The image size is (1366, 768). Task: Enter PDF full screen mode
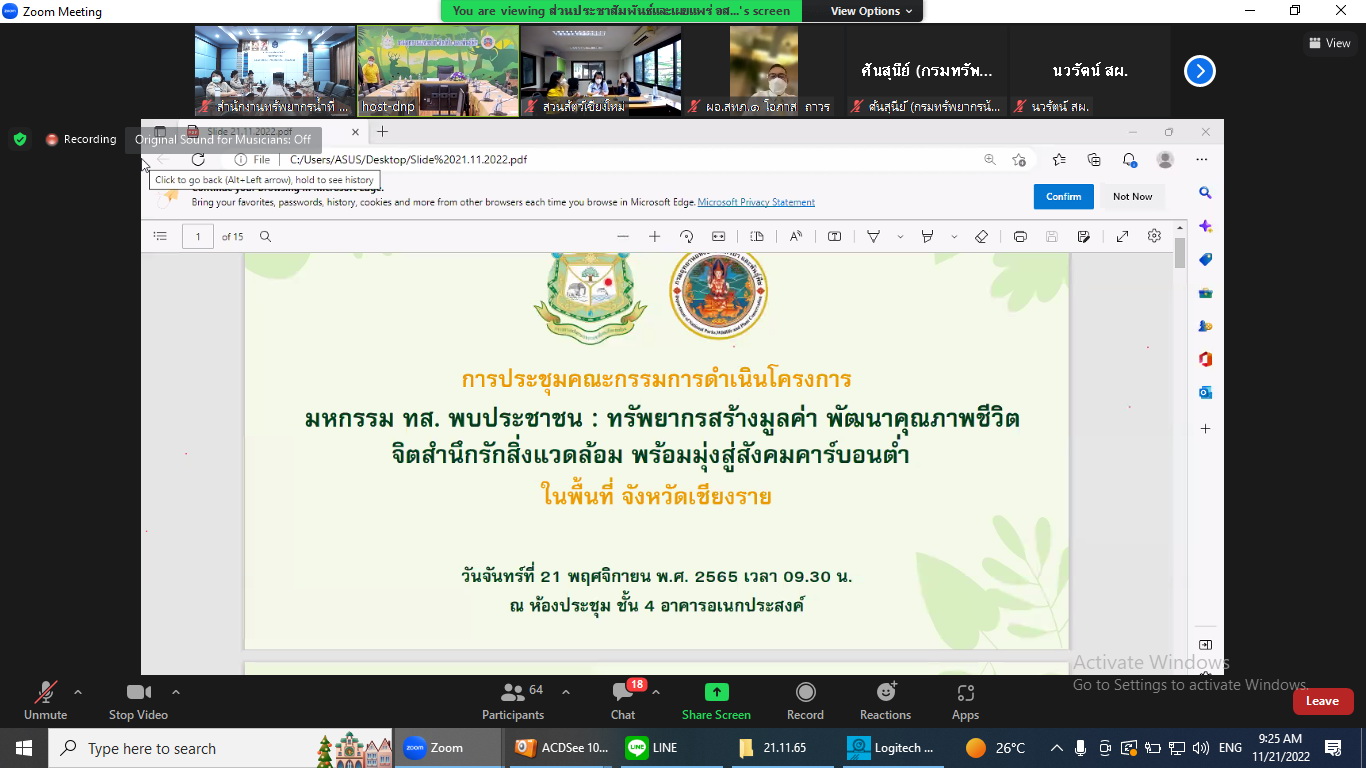tap(1122, 237)
